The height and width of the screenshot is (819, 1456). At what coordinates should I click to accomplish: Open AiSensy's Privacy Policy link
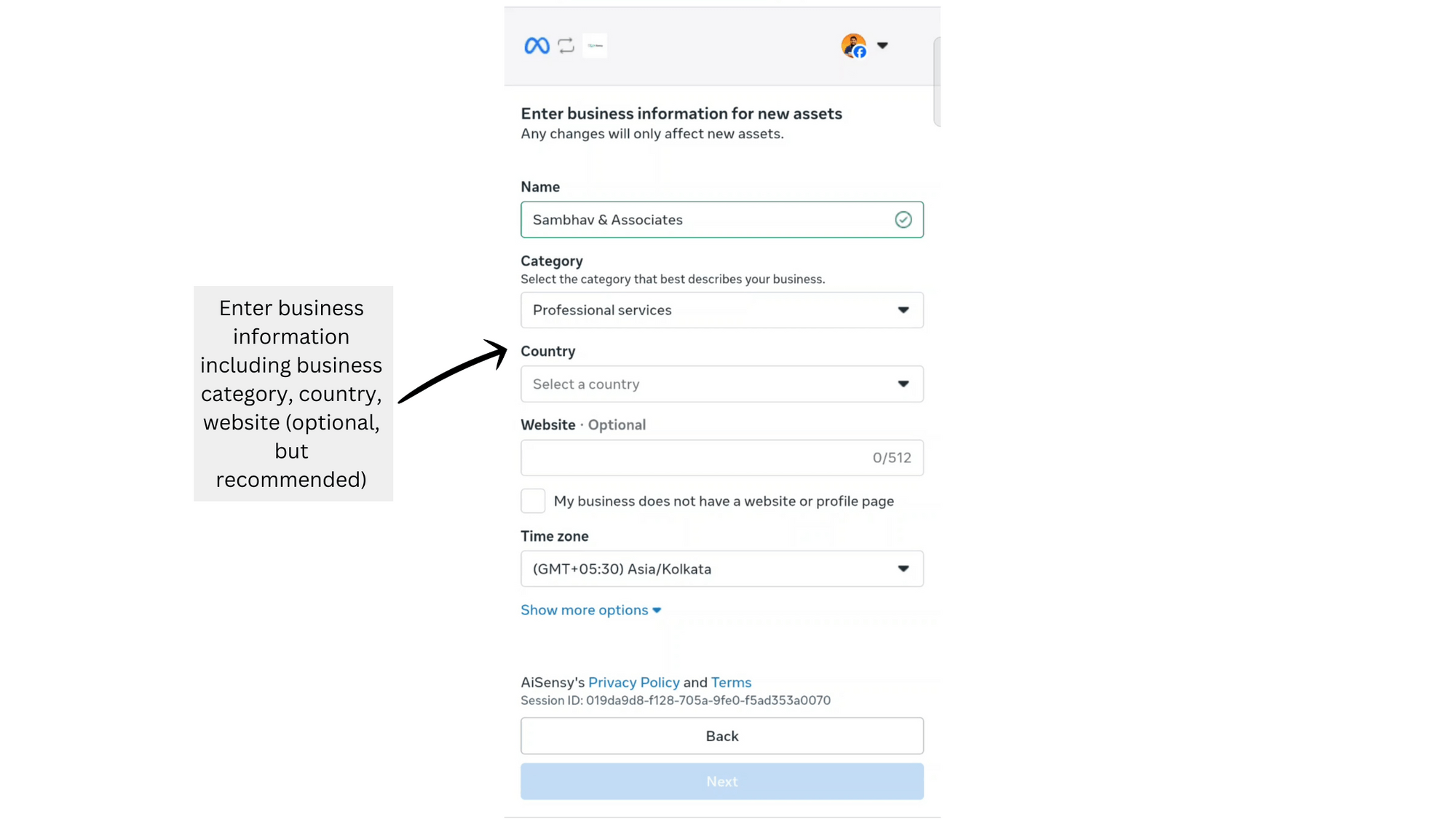(633, 682)
